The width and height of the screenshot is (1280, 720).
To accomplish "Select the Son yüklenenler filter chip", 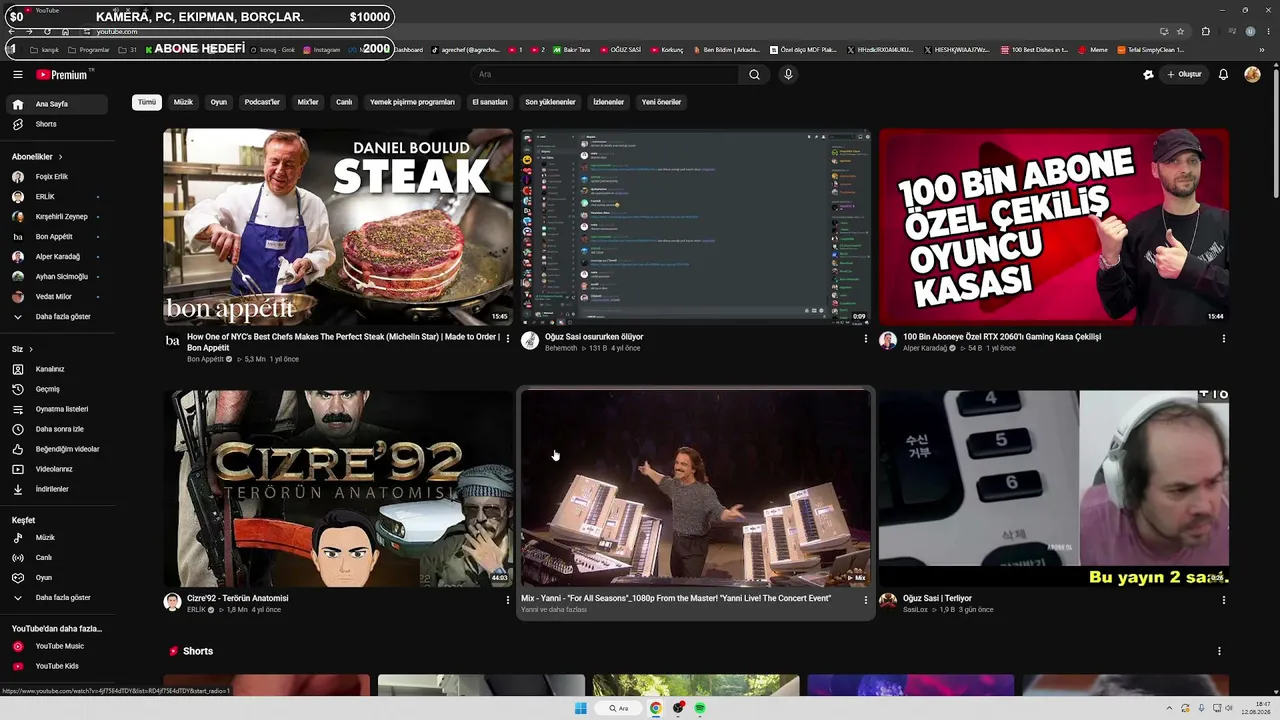I will tap(550, 102).
